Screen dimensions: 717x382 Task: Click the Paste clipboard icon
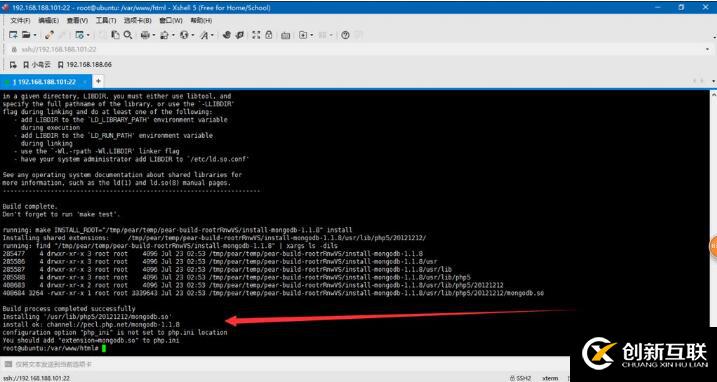pyautogui.click(x=116, y=35)
